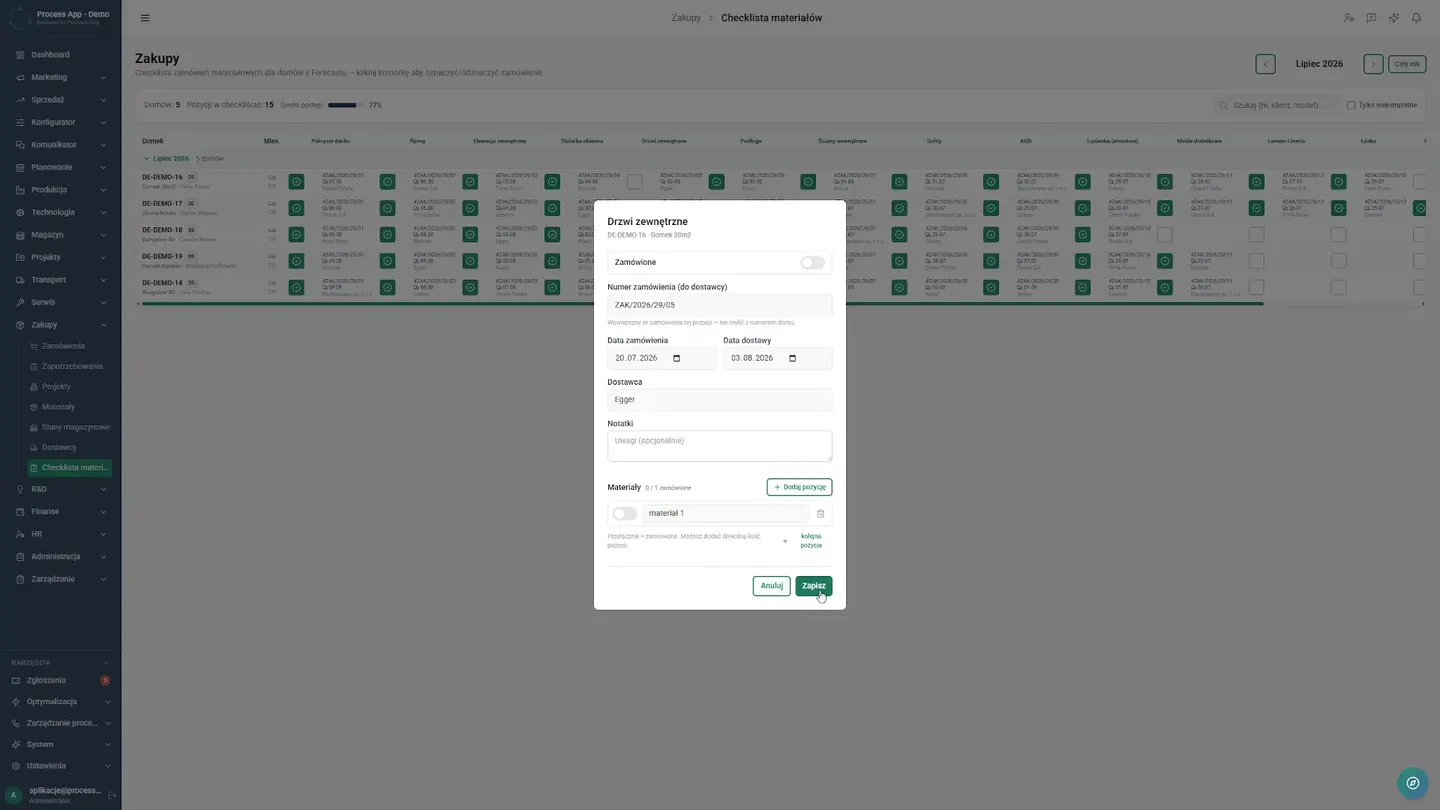This screenshot has height=810, width=1440.
Task: Expand the Serwis sidebar chevron
Action: [x=103, y=302]
